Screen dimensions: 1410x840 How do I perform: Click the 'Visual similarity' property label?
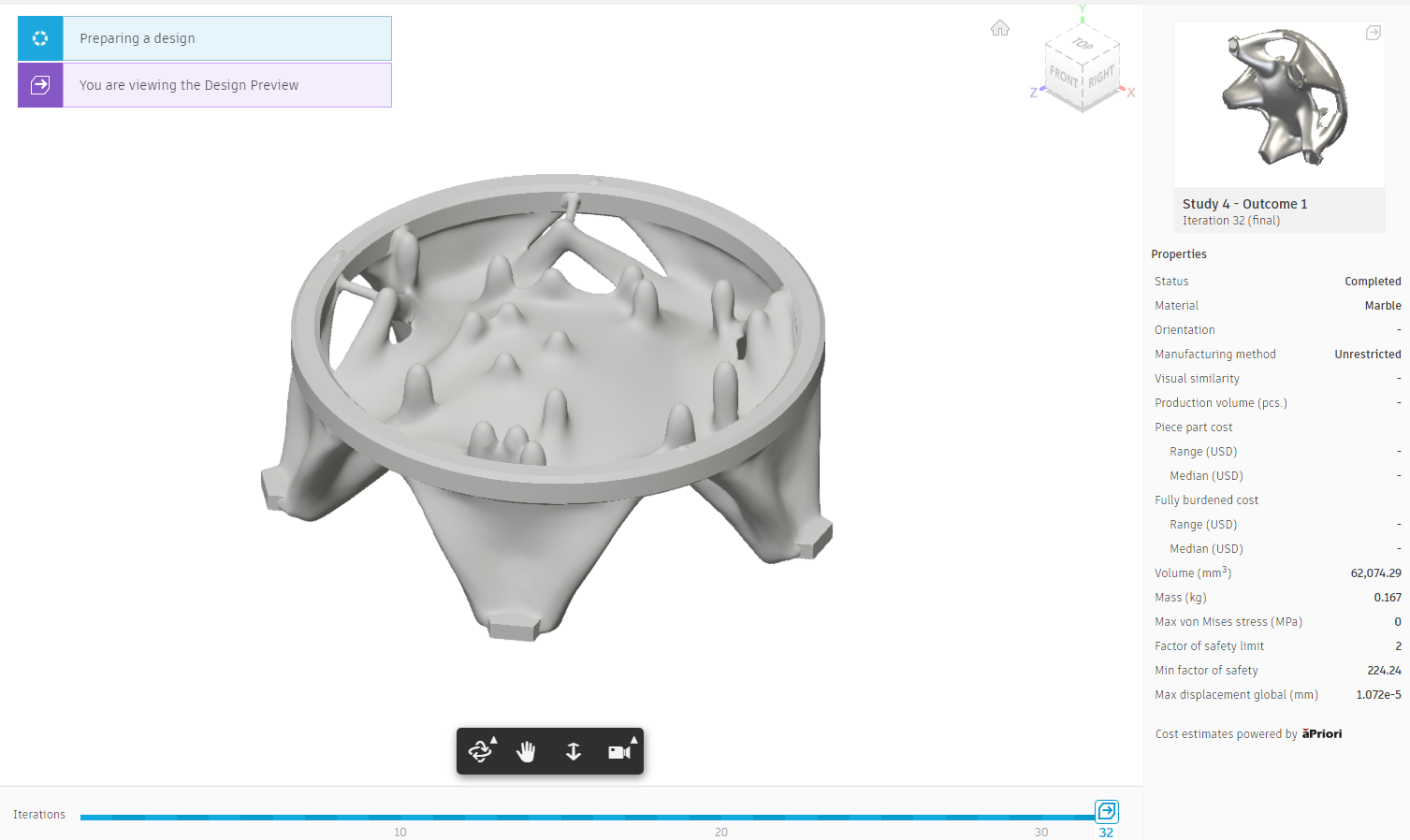[1197, 379]
